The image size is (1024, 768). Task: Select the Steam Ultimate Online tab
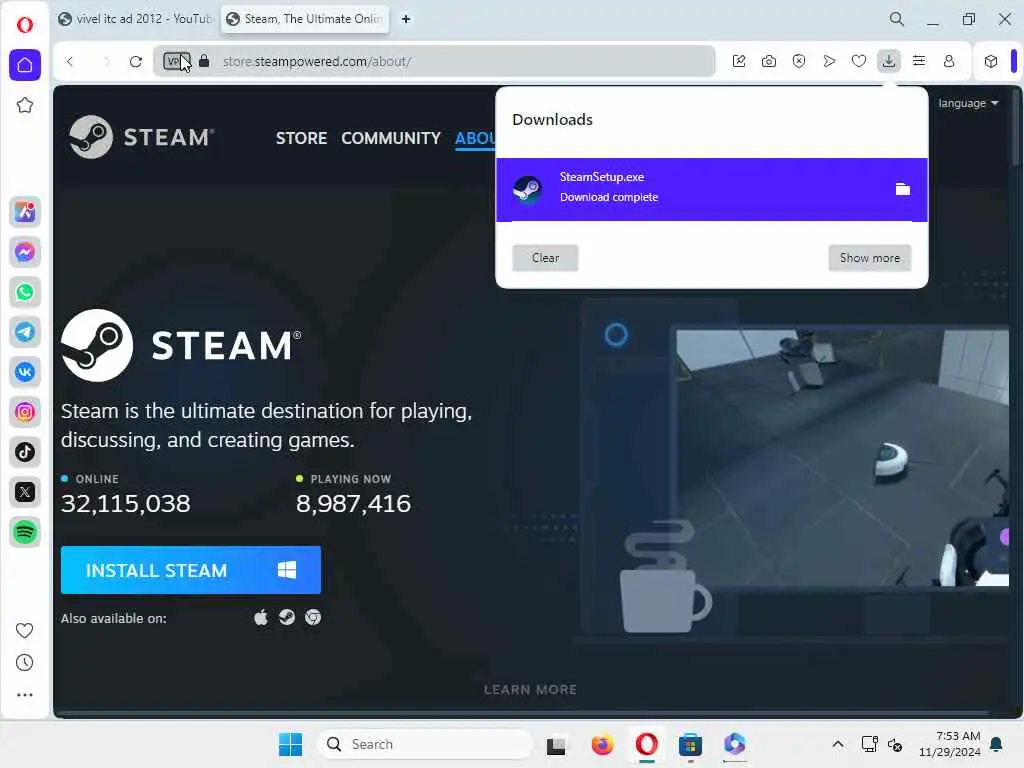[x=305, y=19]
